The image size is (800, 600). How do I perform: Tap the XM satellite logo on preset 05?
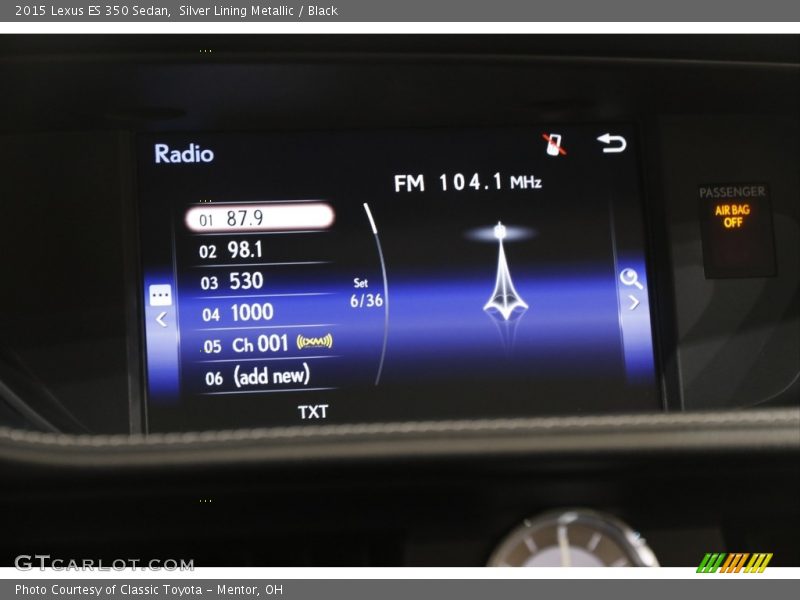(314, 341)
